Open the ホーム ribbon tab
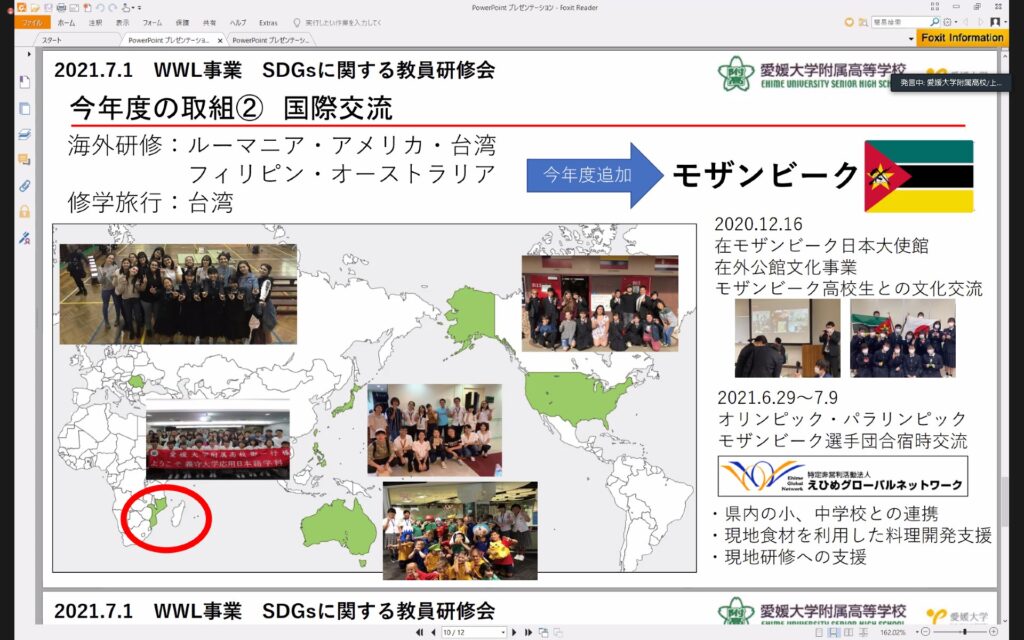 (66, 23)
